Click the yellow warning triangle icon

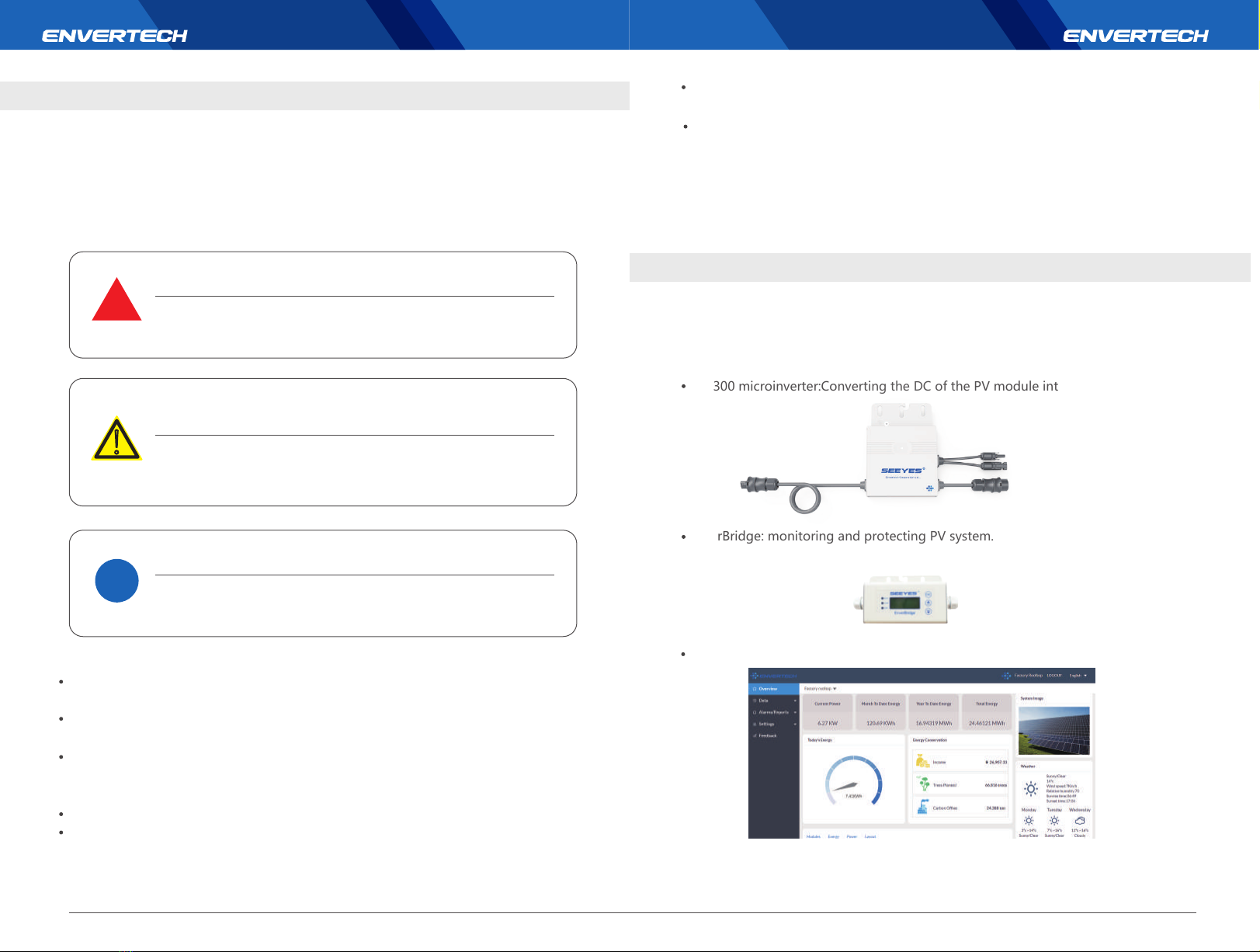pyautogui.click(x=116, y=439)
